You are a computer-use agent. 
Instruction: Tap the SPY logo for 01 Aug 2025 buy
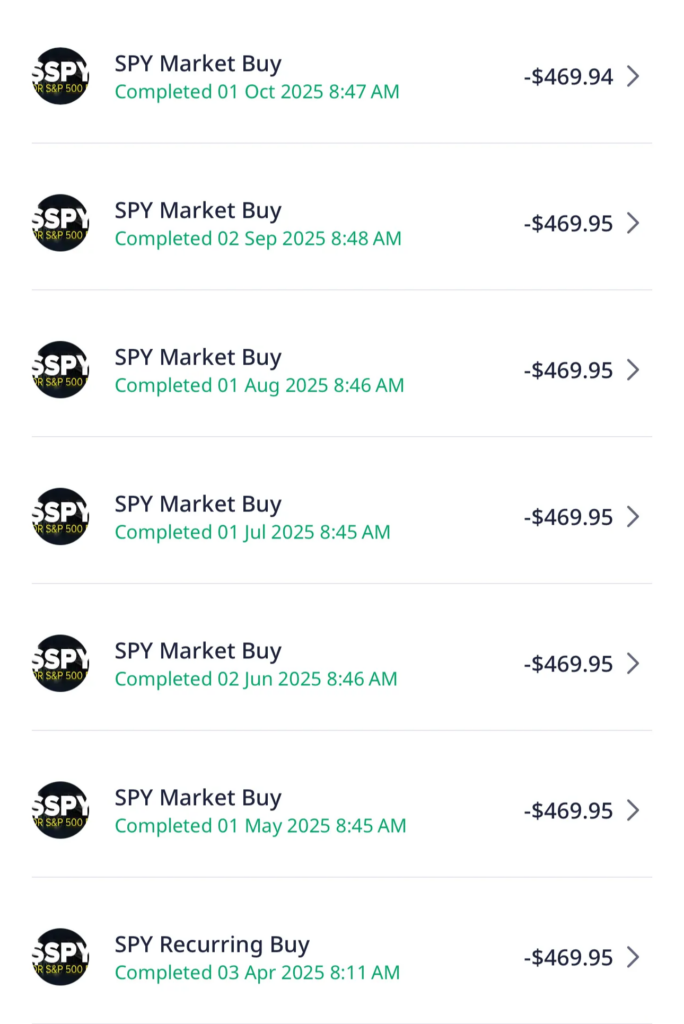point(61,370)
